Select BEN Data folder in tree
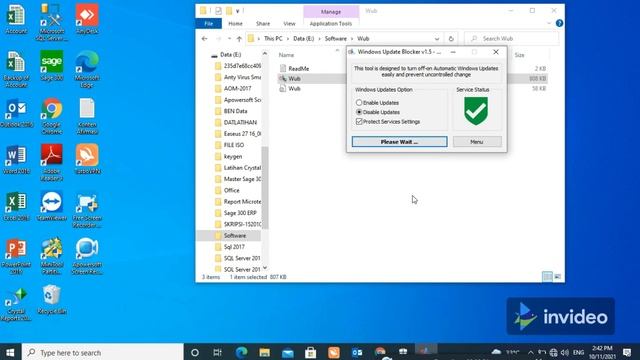 tap(236, 111)
